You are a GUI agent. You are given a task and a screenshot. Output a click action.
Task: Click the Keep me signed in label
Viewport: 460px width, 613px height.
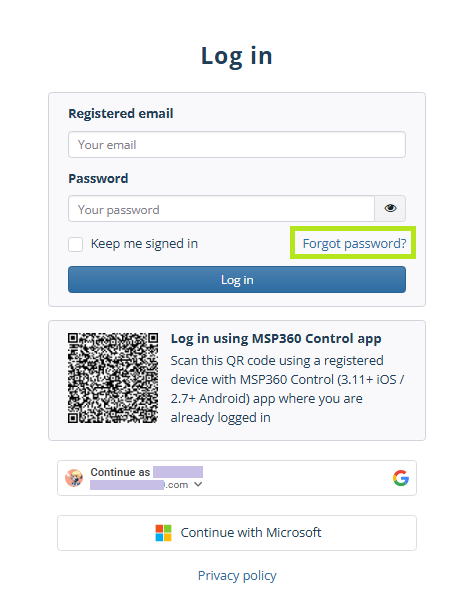click(x=144, y=244)
